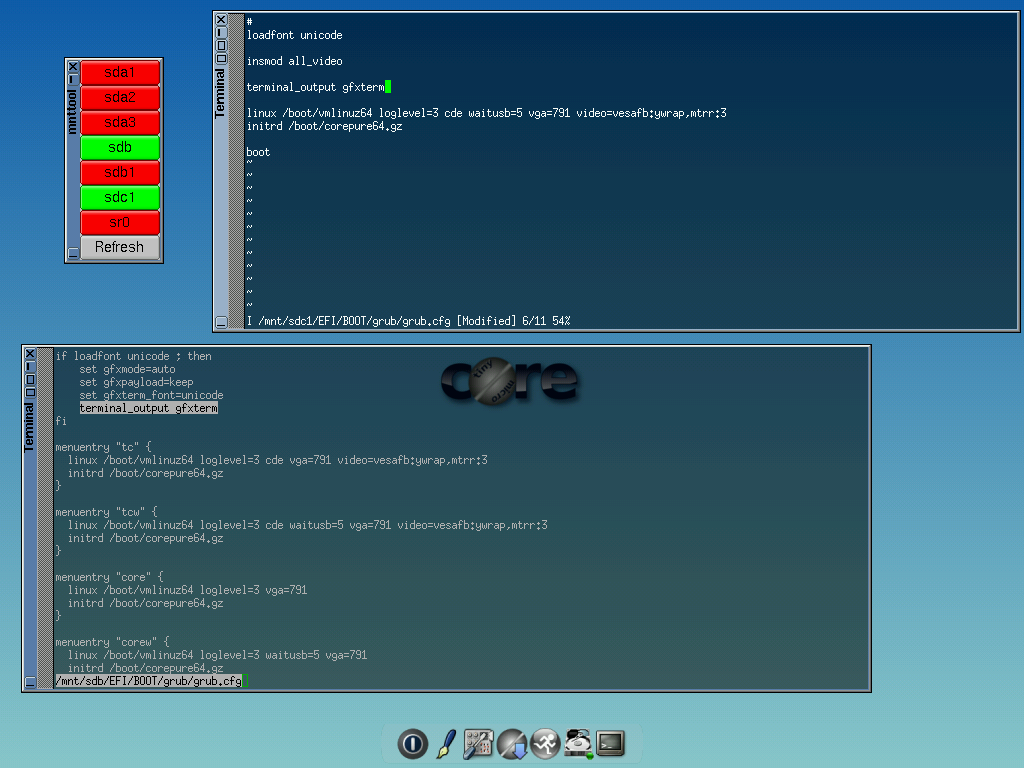Open the Apps download-arrow icon in the dock
The image size is (1024, 768).
[512, 743]
